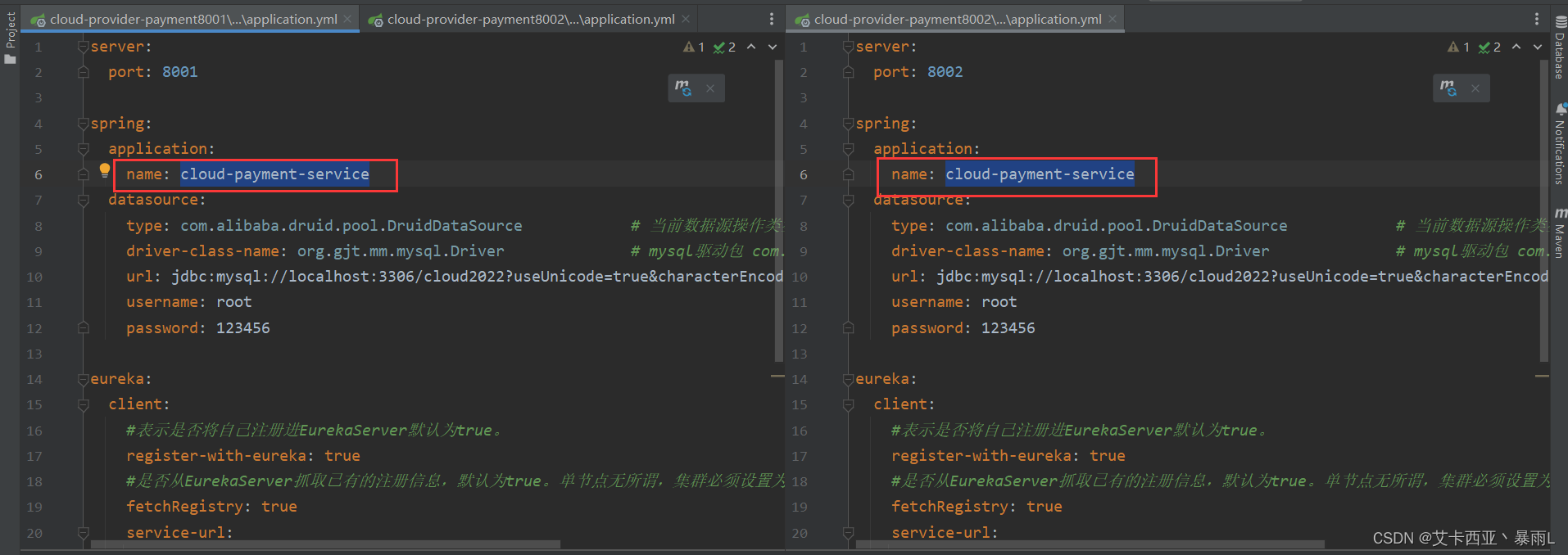The image size is (1568, 555).
Task: Collapse the eureka block in port 8002 file
Action: tap(848, 379)
